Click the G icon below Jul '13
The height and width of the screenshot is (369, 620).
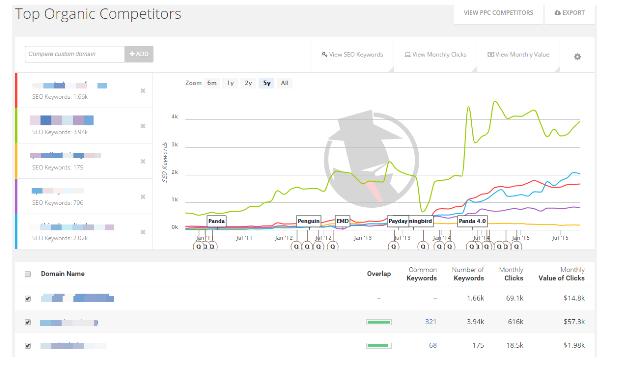393,246
